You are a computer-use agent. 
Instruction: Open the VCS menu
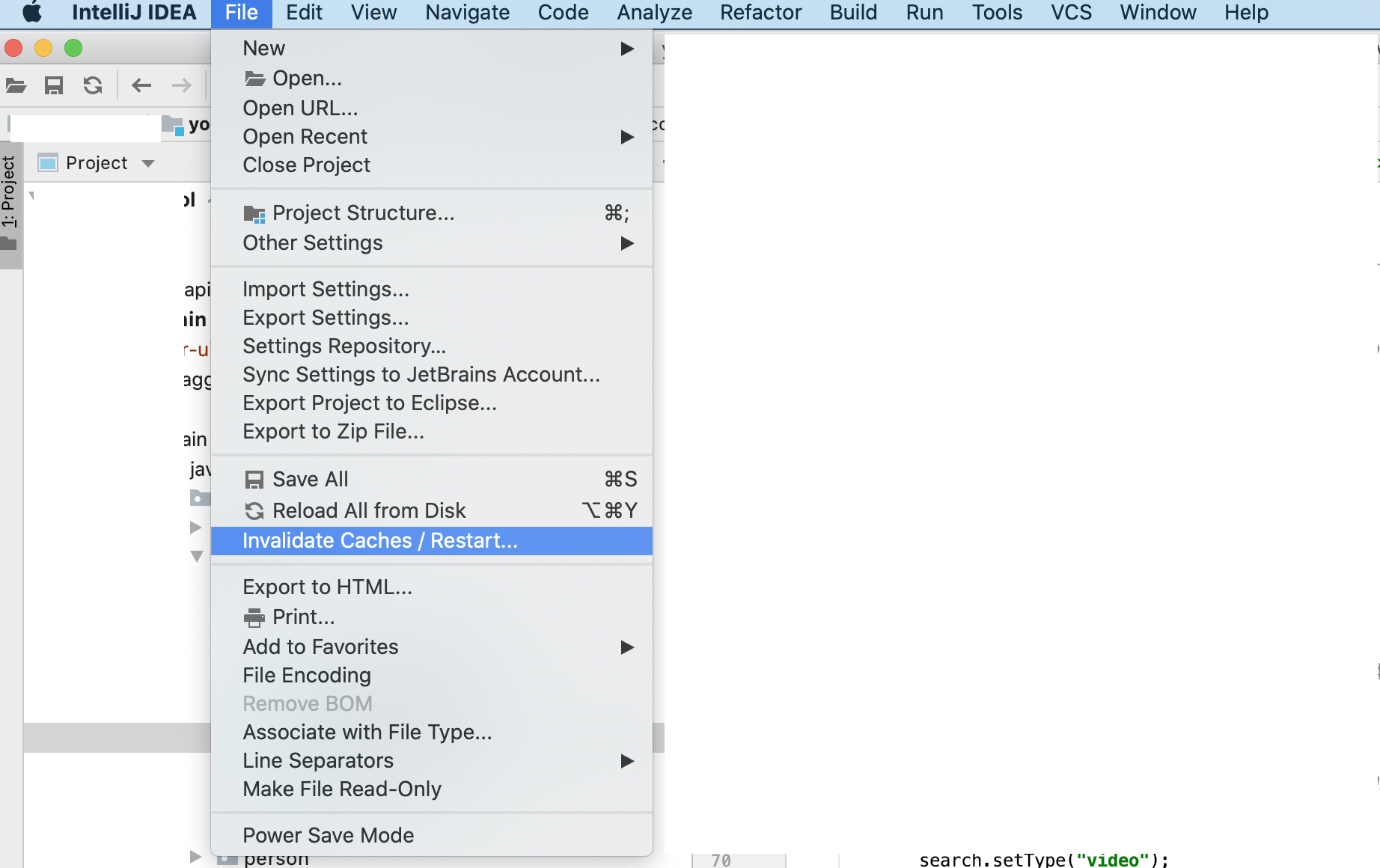pyautogui.click(x=1071, y=13)
